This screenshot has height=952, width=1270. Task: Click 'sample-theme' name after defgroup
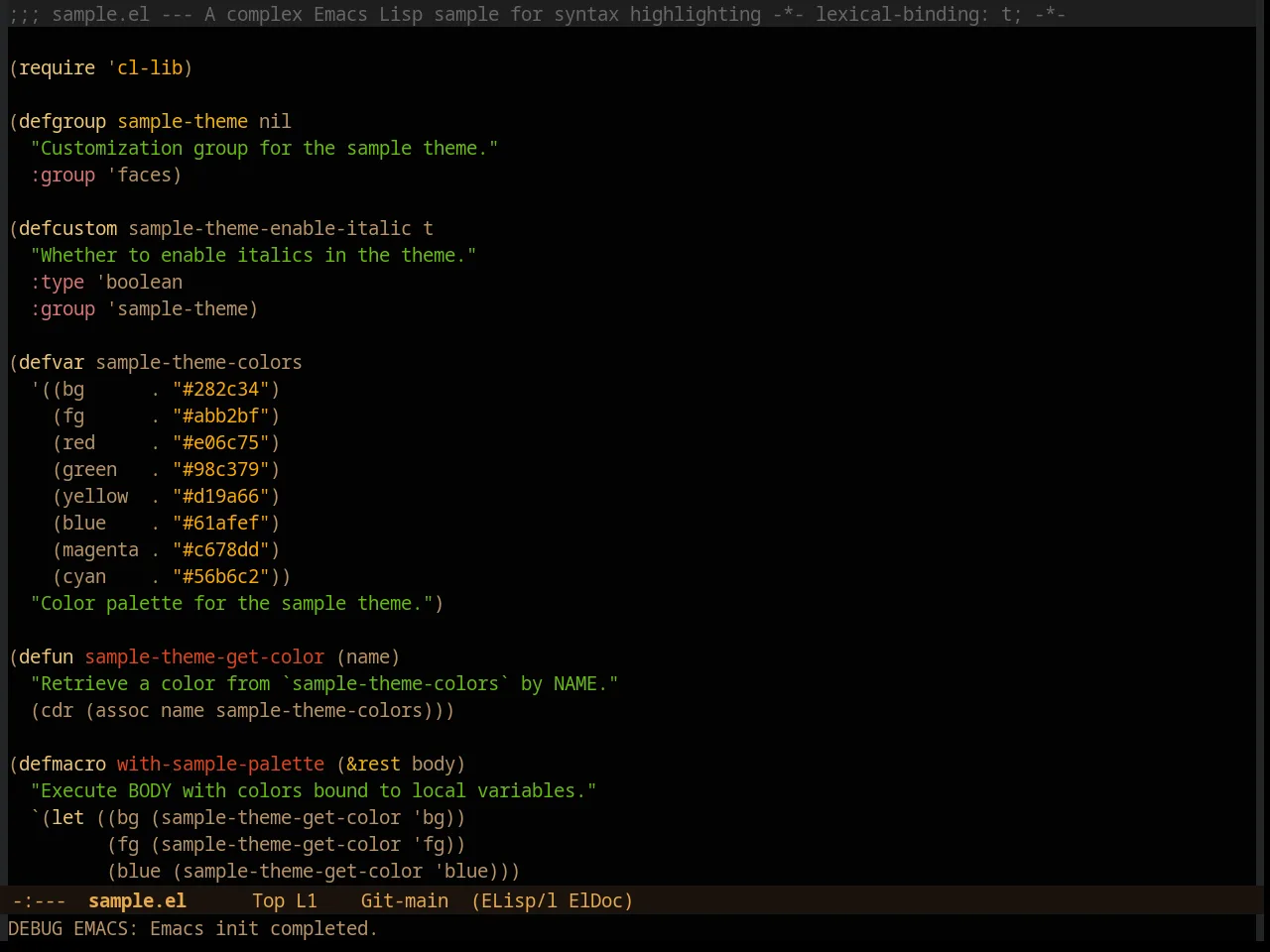coord(183,121)
